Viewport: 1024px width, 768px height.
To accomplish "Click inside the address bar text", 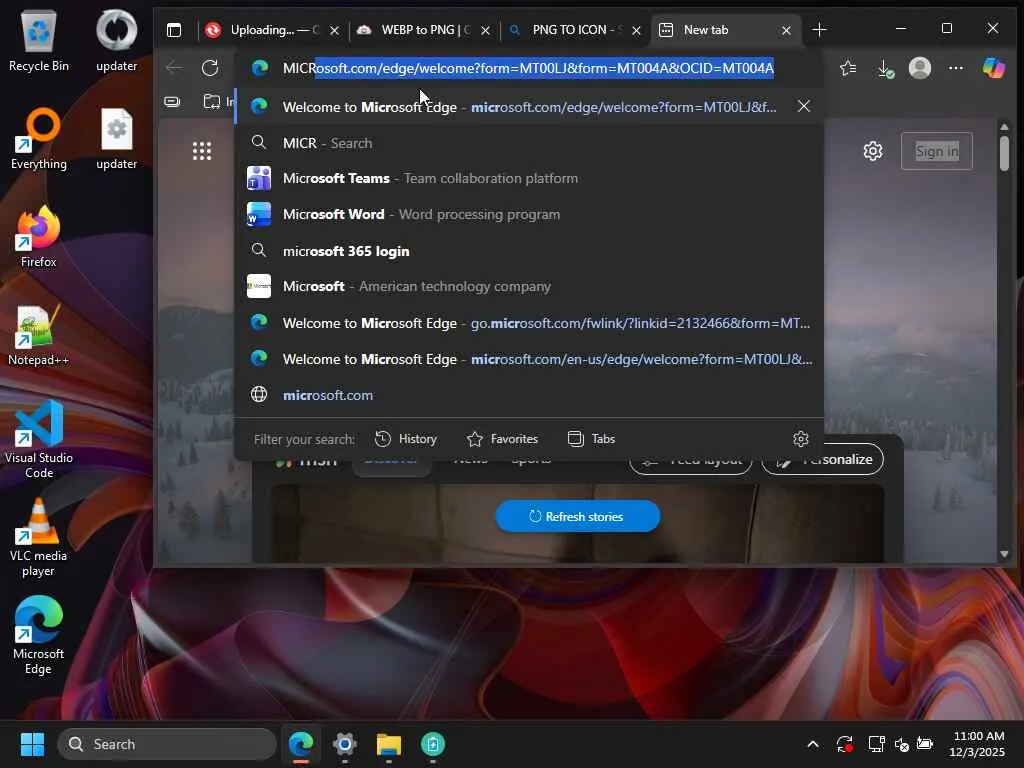I will pyautogui.click(x=528, y=68).
